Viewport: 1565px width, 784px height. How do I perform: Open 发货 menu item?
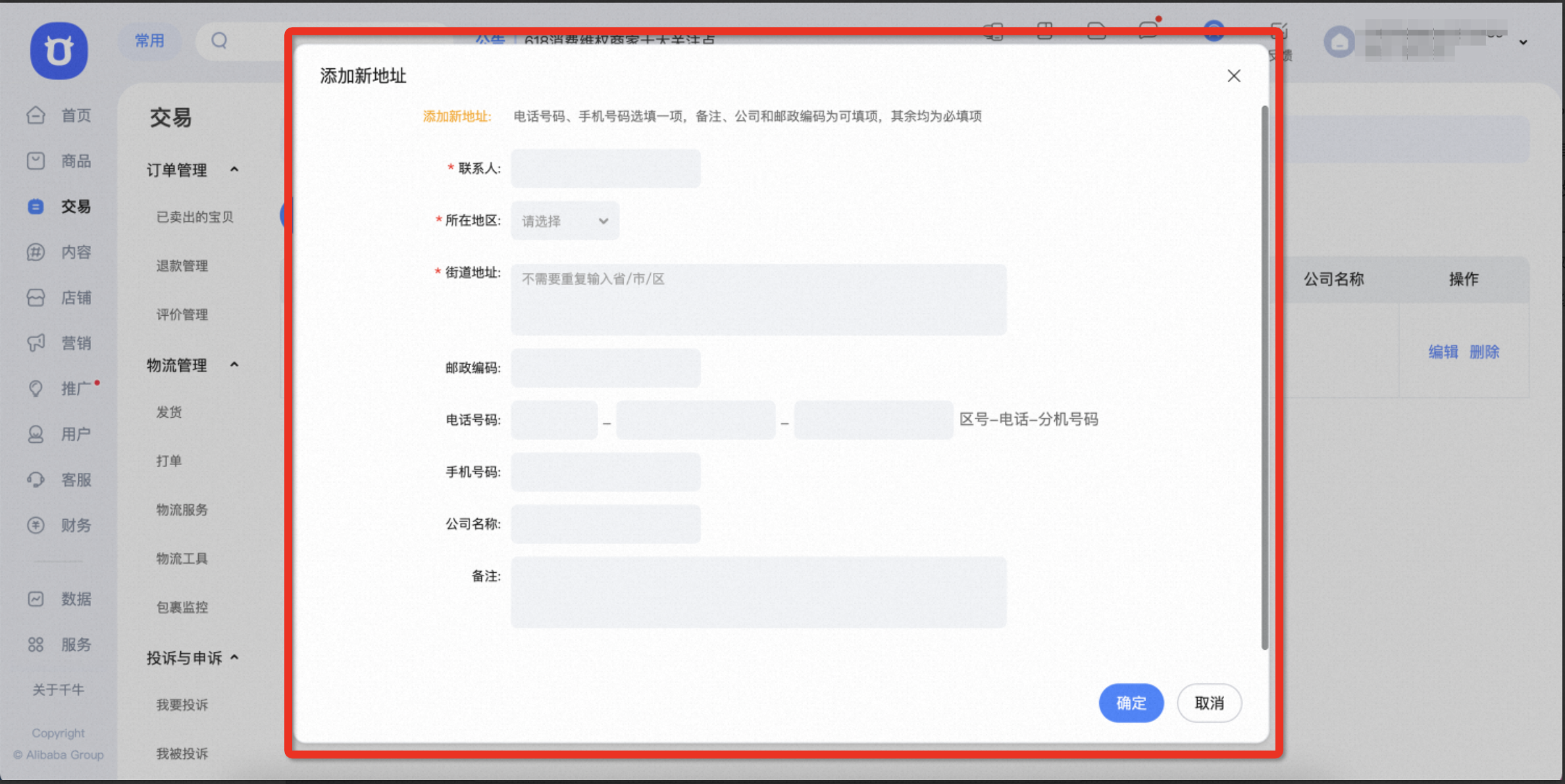[x=169, y=412]
